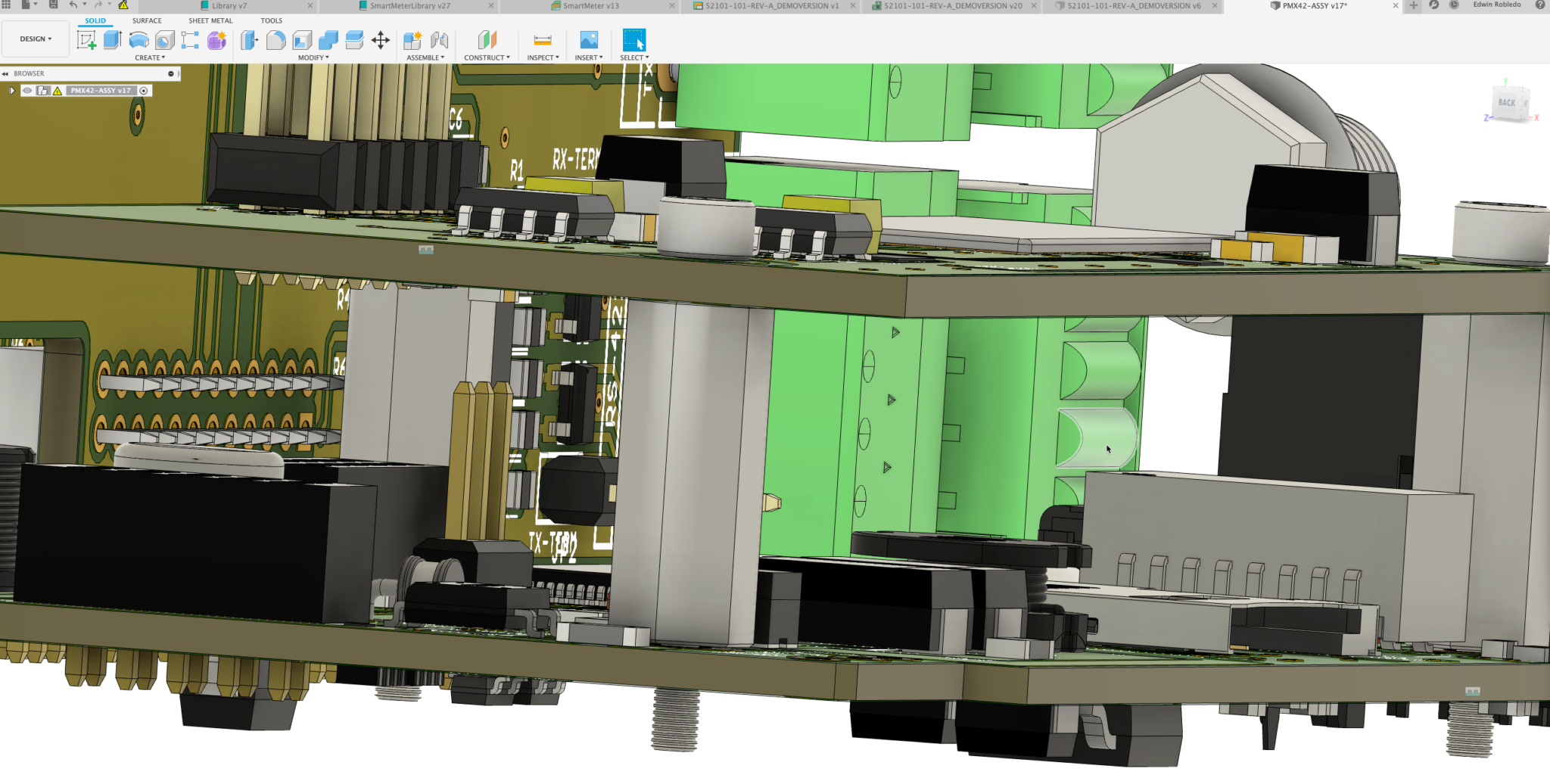This screenshot has height=784, width=1550.
Task: Click the BACK face on the ViewCube
Action: pos(1508,101)
